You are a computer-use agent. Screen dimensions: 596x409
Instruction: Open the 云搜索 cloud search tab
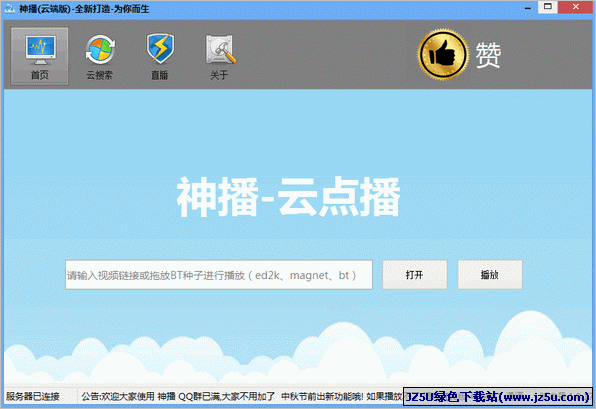[x=100, y=57]
